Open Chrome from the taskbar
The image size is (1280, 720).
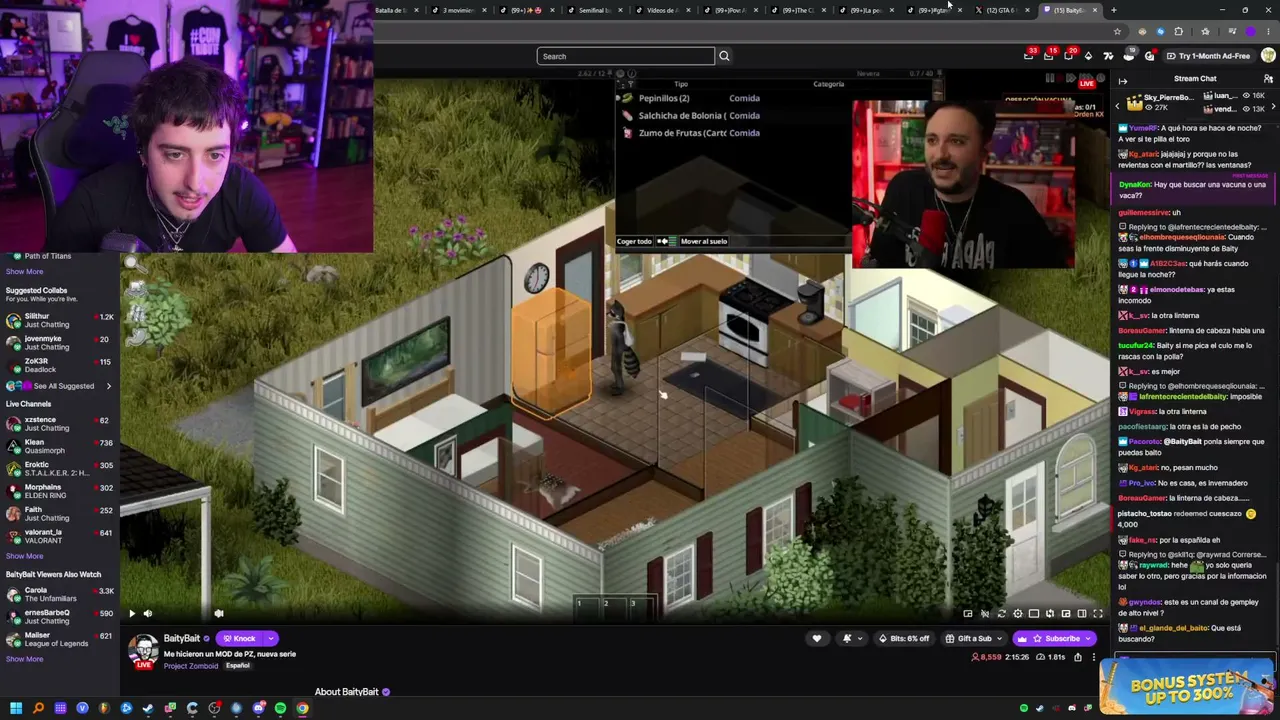click(x=302, y=709)
